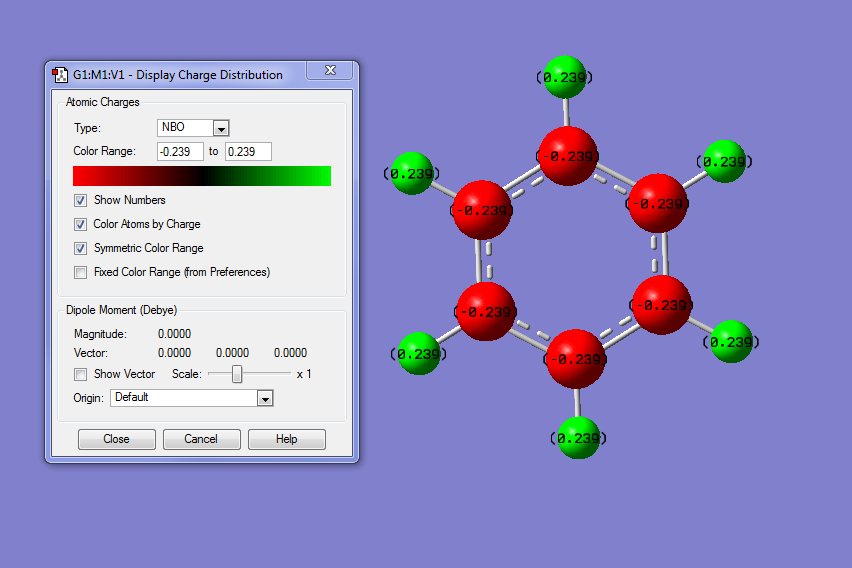This screenshot has height=568, width=852.
Task: Click the Cancel button
Action: pos(202,439)
